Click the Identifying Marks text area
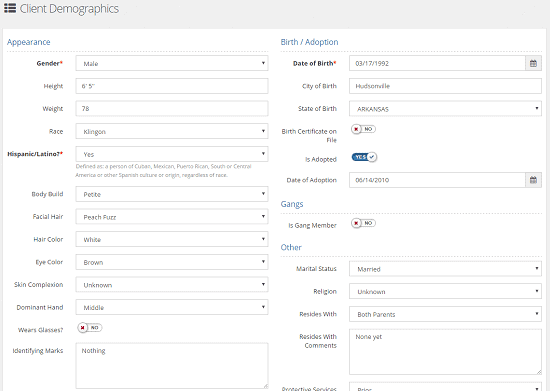This screenshot has width=550, height=391. click(x=172, y=366)
